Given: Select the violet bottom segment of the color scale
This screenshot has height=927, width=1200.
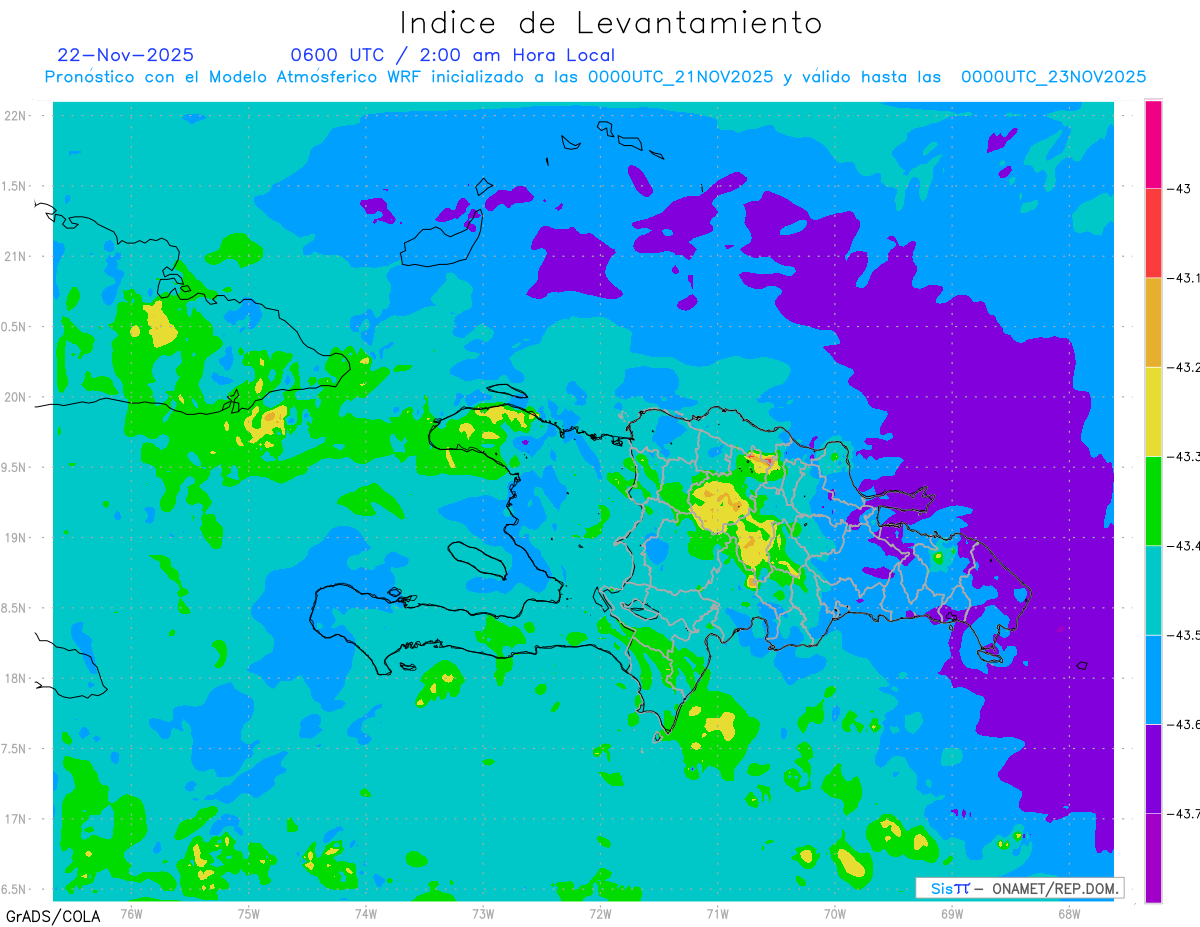Looking at the screenshot, I should pos(1153,857).
